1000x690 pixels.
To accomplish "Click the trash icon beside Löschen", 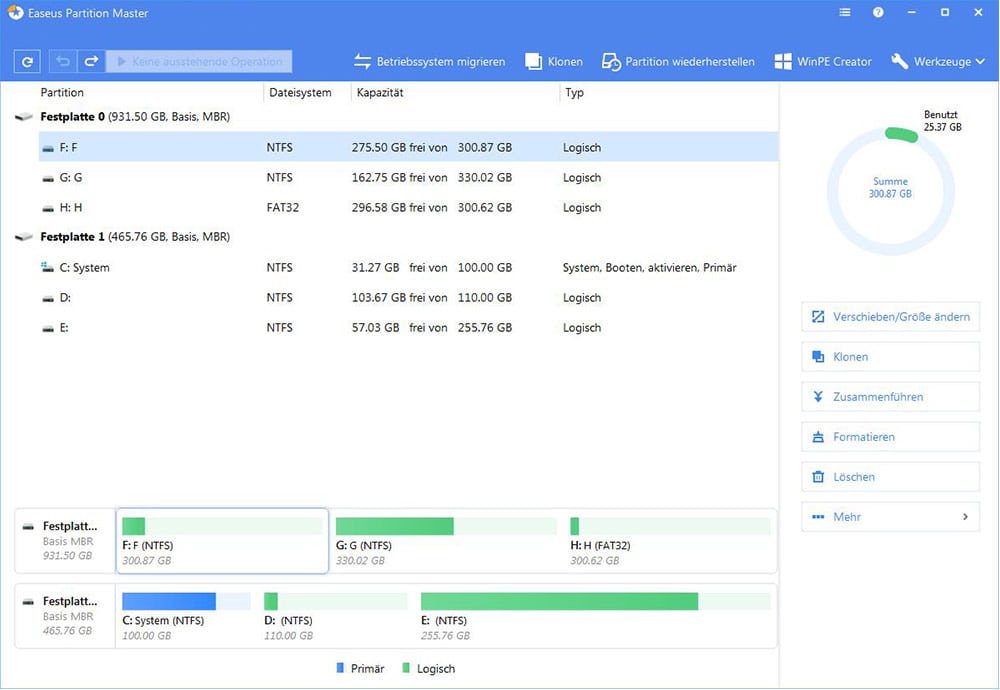I will [x=818, y=477].
